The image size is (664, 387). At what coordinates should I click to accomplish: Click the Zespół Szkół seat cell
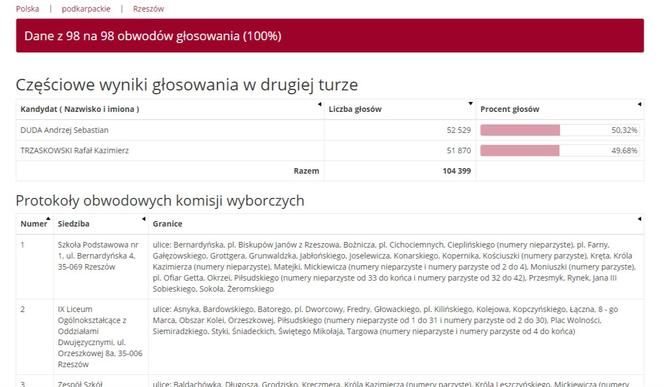click(x=101, y=381)
